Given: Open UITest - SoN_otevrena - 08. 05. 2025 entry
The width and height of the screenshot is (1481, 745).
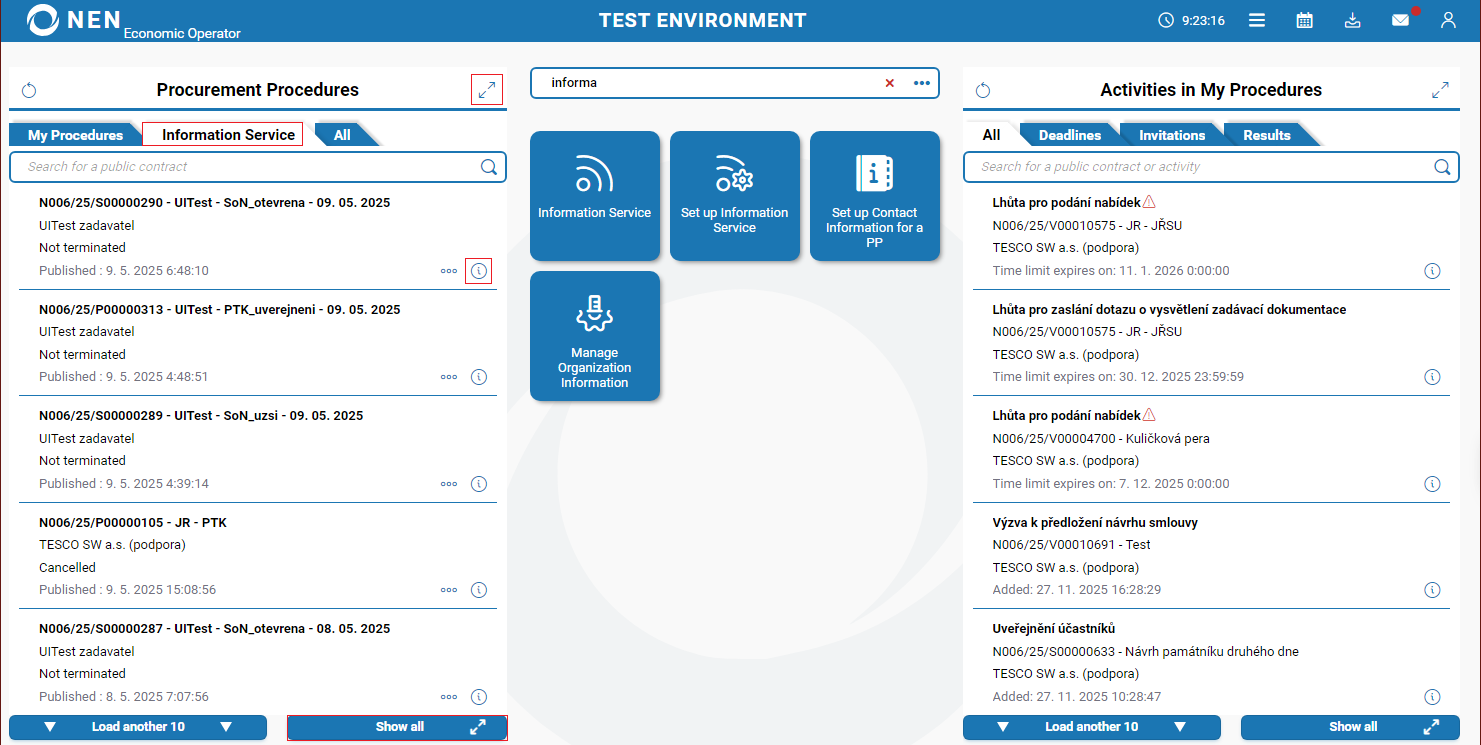Looking at the screenshot, I should [214, 629].
